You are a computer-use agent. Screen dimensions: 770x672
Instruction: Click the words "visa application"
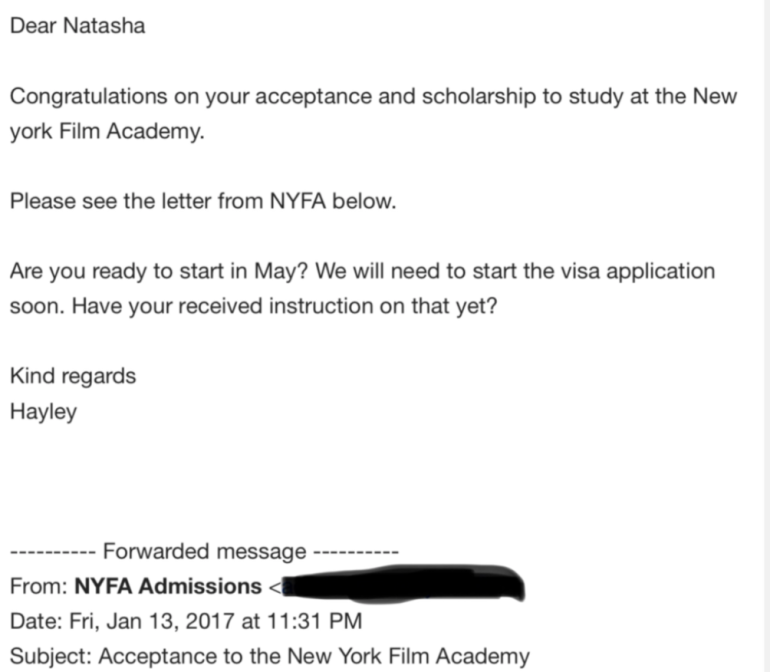tap(638, 272)
